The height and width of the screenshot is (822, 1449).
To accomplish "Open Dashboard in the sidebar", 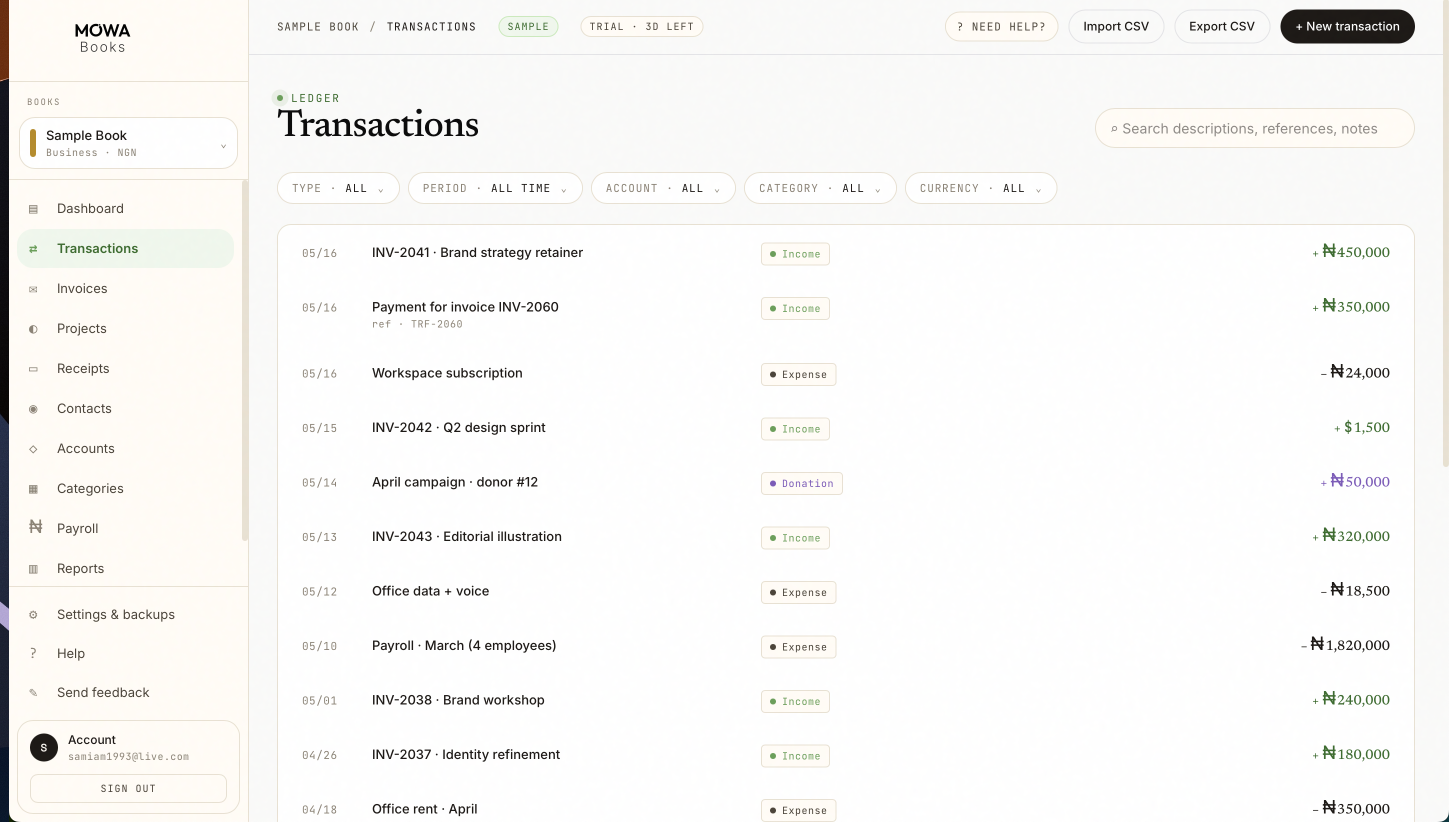I will coord(125,209).
